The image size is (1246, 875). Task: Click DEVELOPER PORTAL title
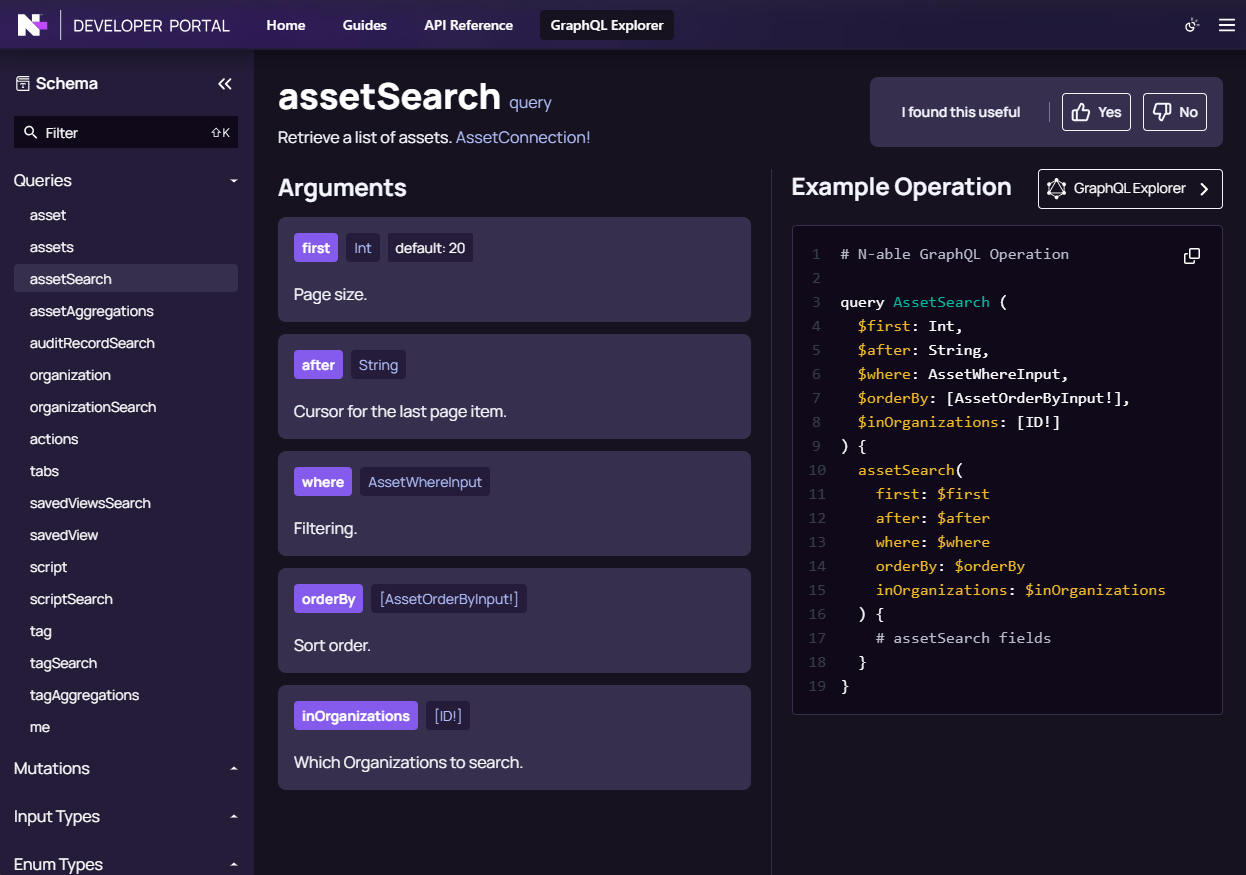click(x=152, y=25)
